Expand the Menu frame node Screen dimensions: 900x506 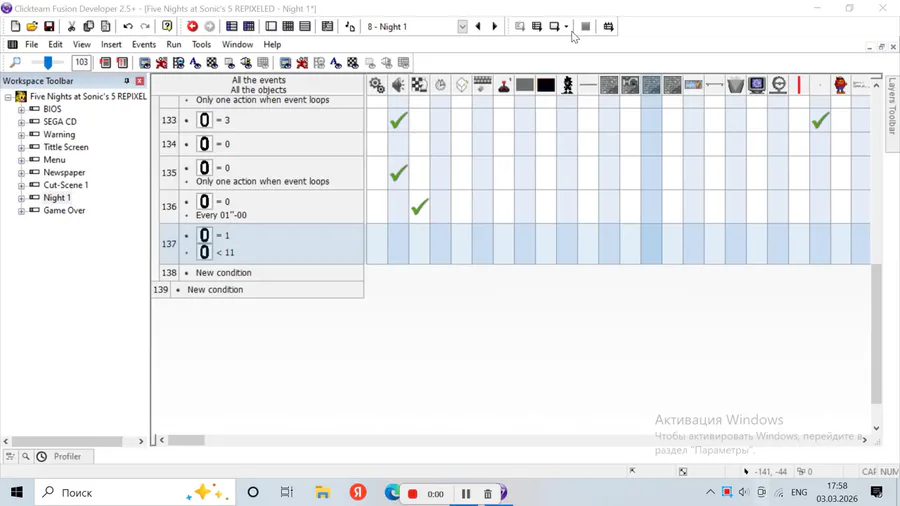(x=21, y=160)
